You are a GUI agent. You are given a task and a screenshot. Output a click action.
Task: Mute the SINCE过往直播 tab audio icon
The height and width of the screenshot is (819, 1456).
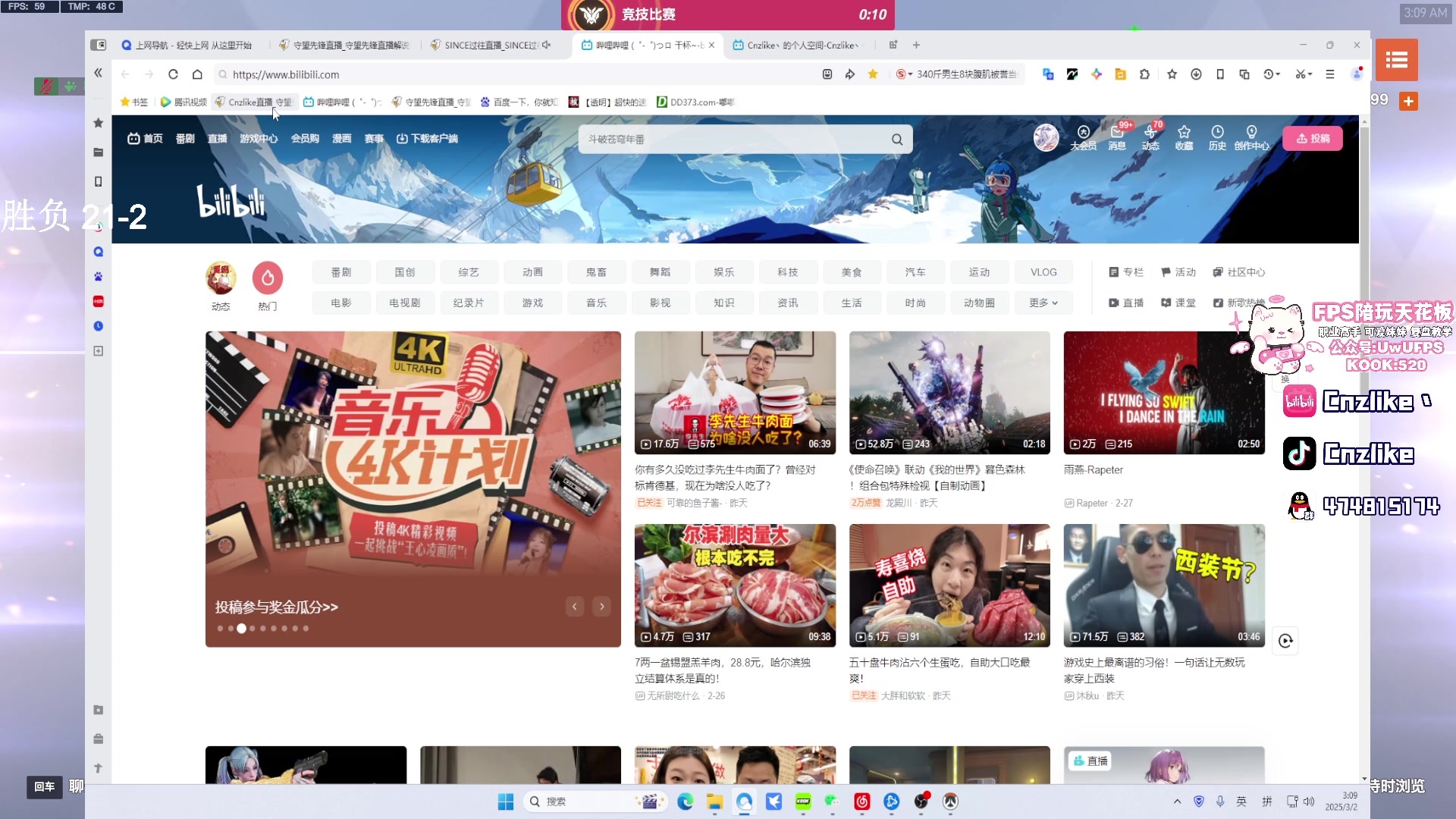(546, 45)
